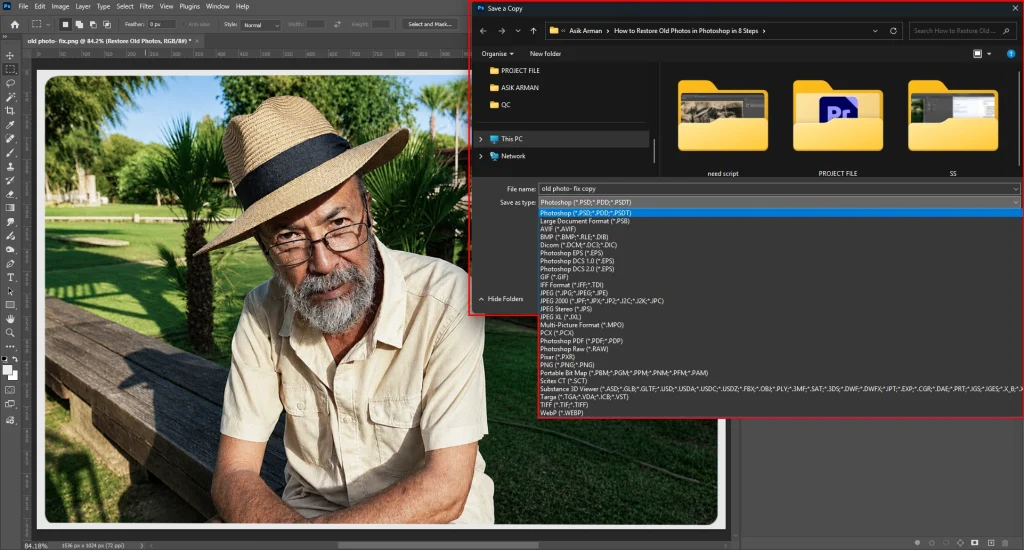1024x550 pixels.
Task: Select the Rectangle shape tool
Action: 10,305
